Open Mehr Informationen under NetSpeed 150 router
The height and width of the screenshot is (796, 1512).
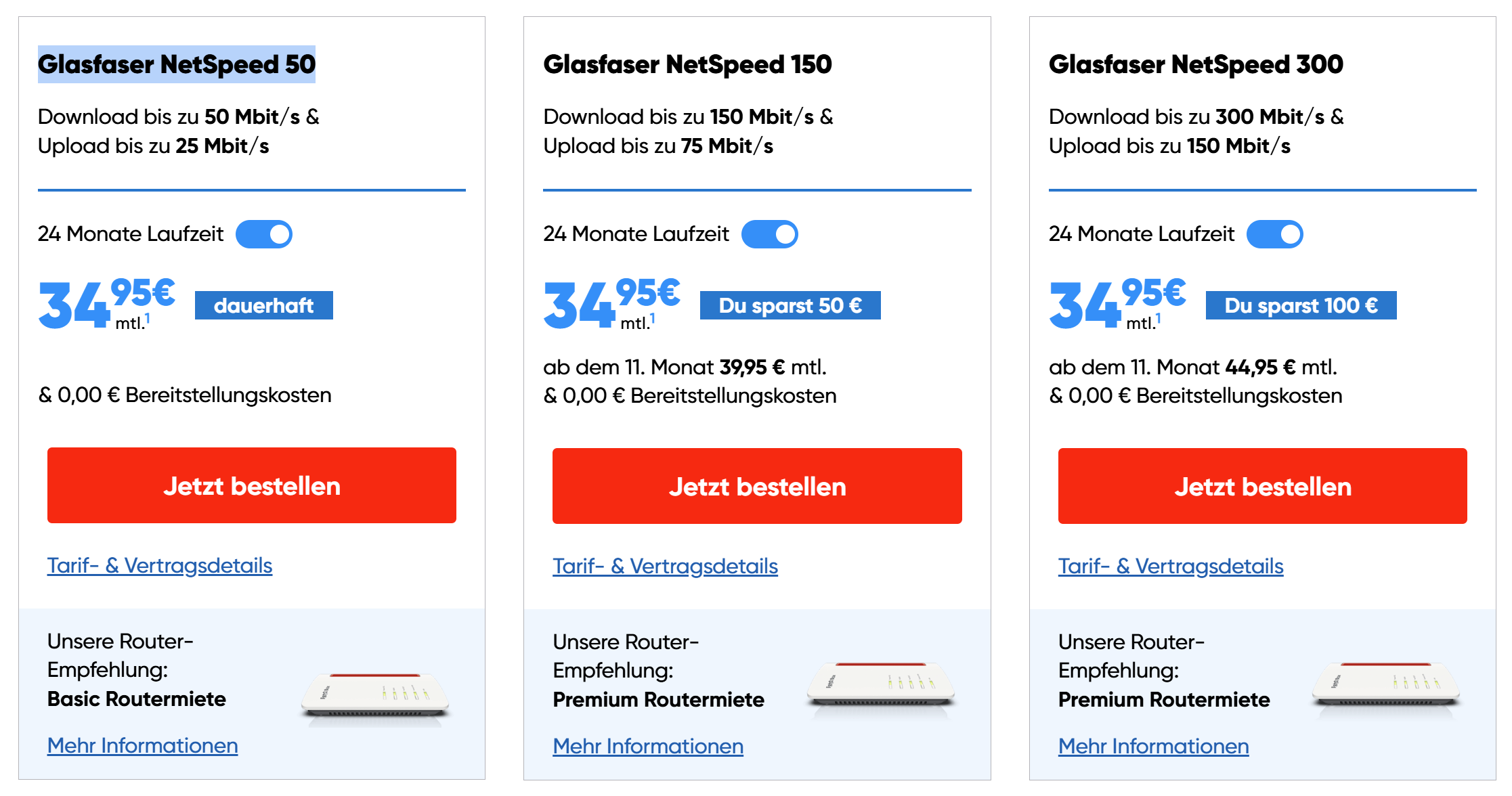pos(648,746)
